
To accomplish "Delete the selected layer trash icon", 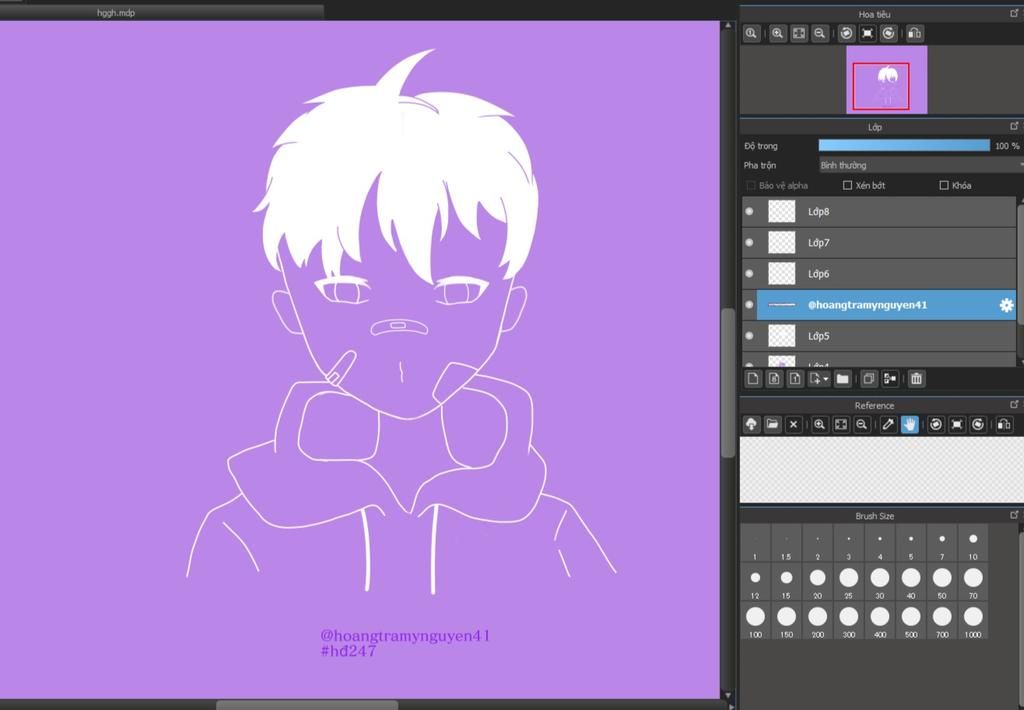I will [x=916, y=379].
